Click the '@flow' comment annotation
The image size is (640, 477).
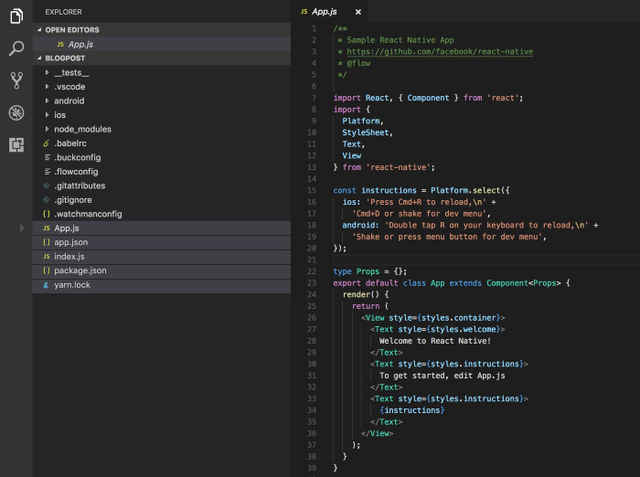click(x=358, y=63)
